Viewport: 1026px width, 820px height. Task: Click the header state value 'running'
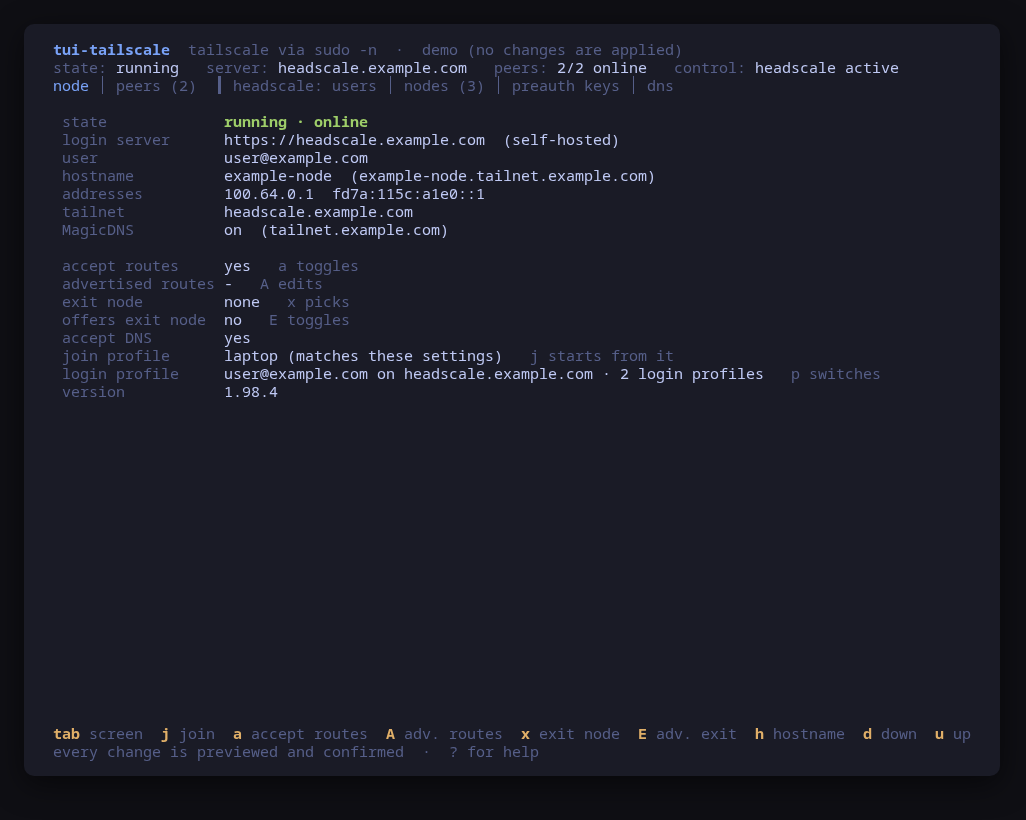click(147, 68)
